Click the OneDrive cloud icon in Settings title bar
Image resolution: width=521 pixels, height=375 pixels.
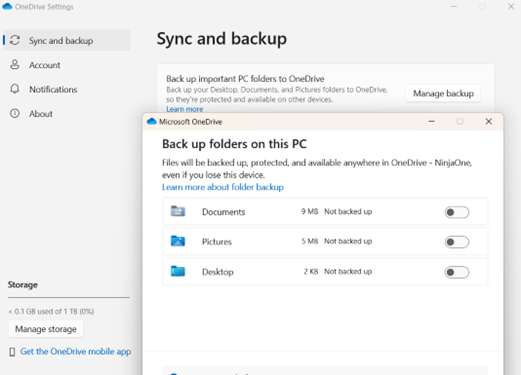(7, 6)
